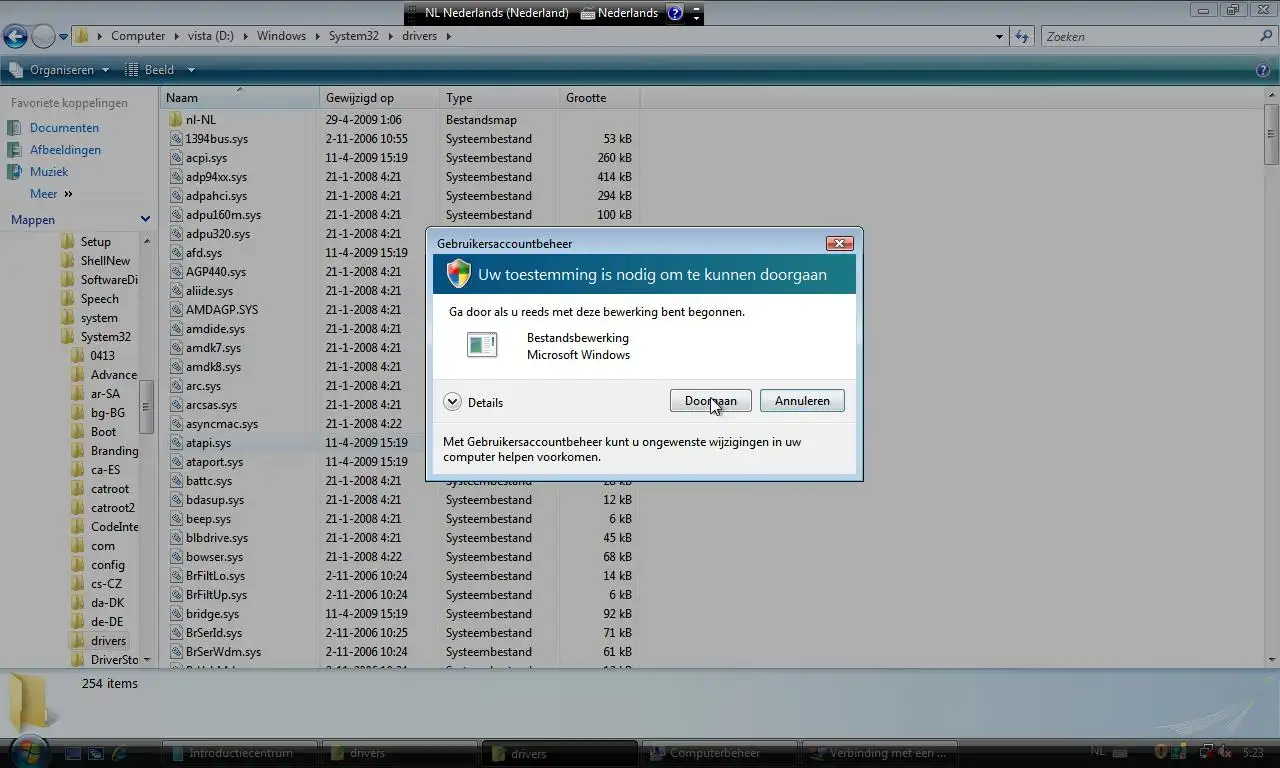The width and height of the screenshot is (1280, 768).
Task: Select the adp94xx.sys file icon
Action: click(x=176, y=177)
